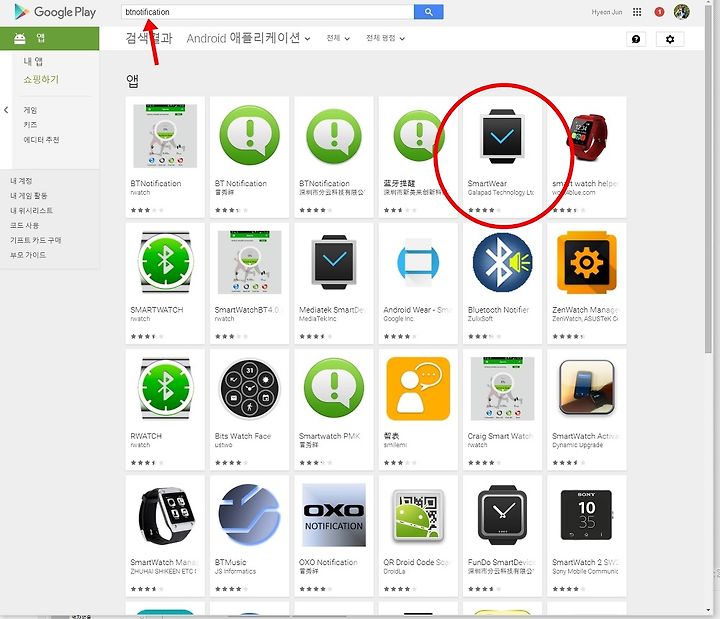
Task: Select 쇼핑하기 in the sidebar
Action: (41, 79)
